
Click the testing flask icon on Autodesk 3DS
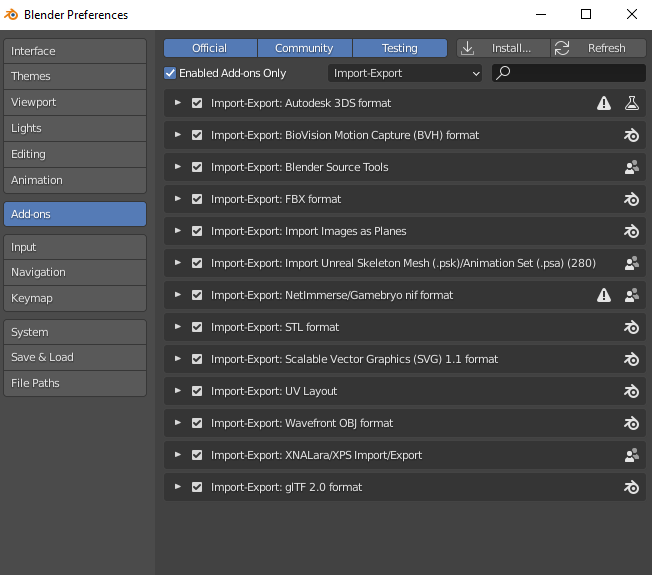(x=631, y=103)
